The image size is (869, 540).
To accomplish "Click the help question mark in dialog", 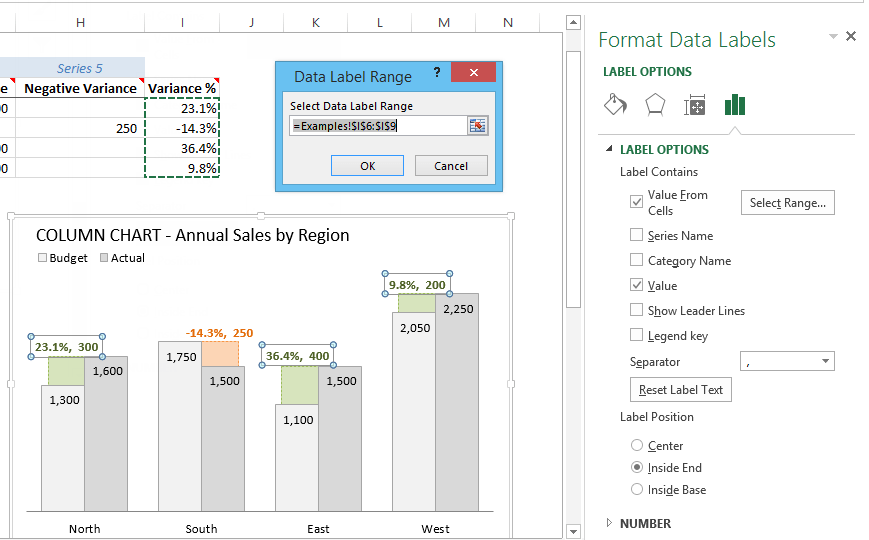I will point(437,73).
